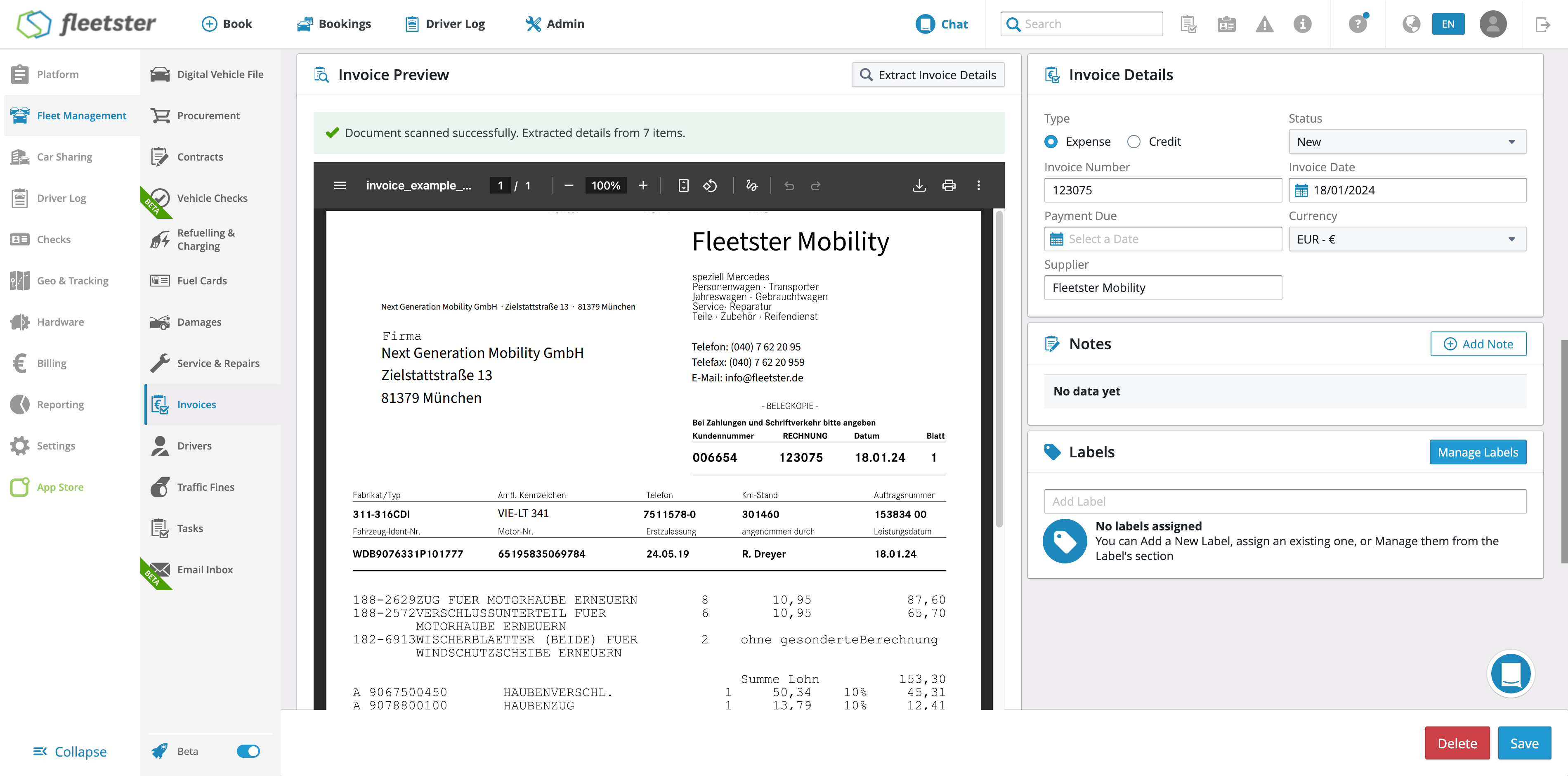Open the Admin top menu
This screenshot has width=1568, height=776.
coord(555,24)
